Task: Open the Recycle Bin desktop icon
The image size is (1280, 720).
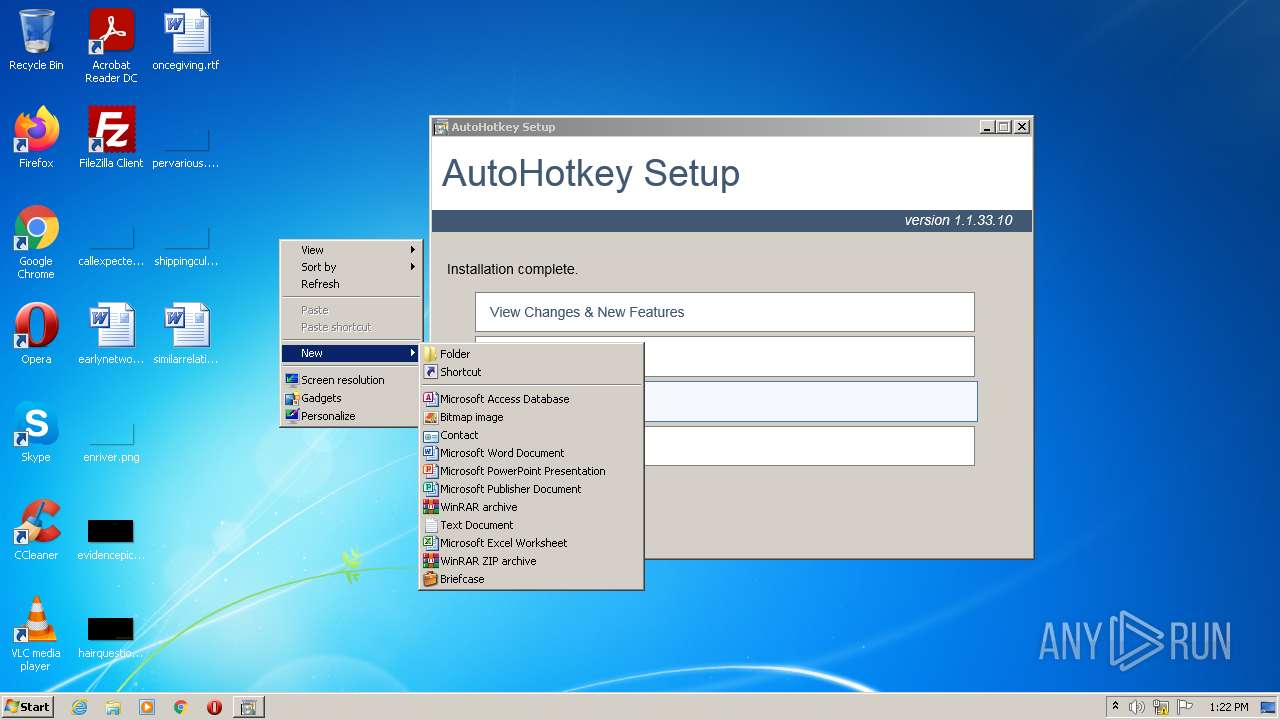Action: click(x=36, y=41)
